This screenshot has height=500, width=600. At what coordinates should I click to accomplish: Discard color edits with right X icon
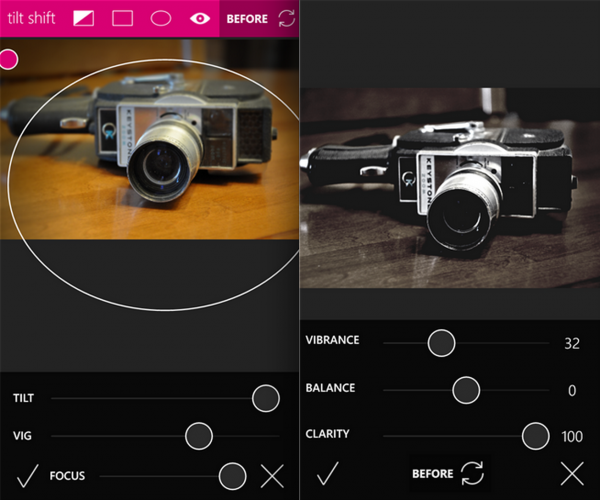pos(572,473)
